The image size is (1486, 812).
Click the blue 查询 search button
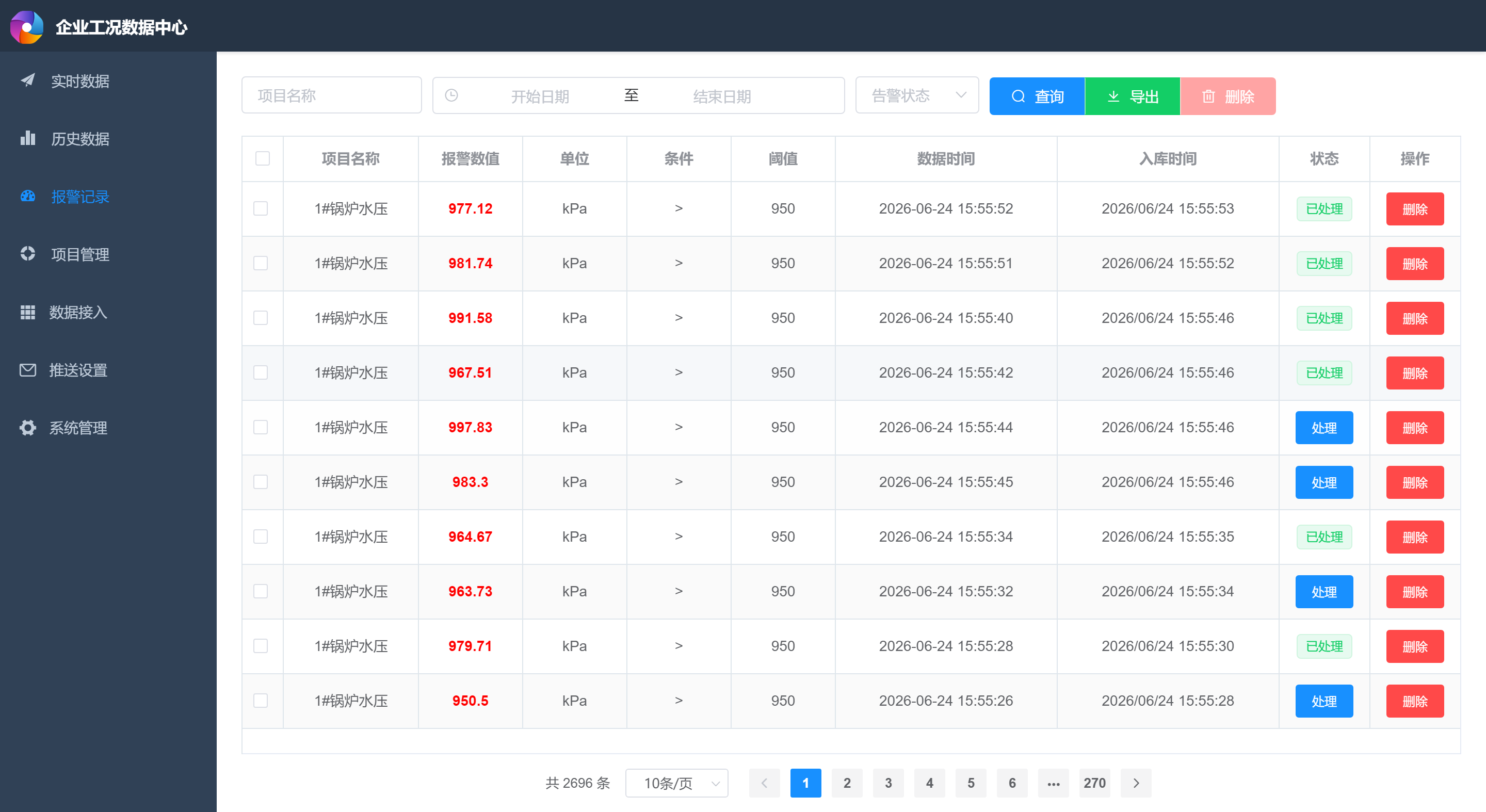coord(1037,96)
